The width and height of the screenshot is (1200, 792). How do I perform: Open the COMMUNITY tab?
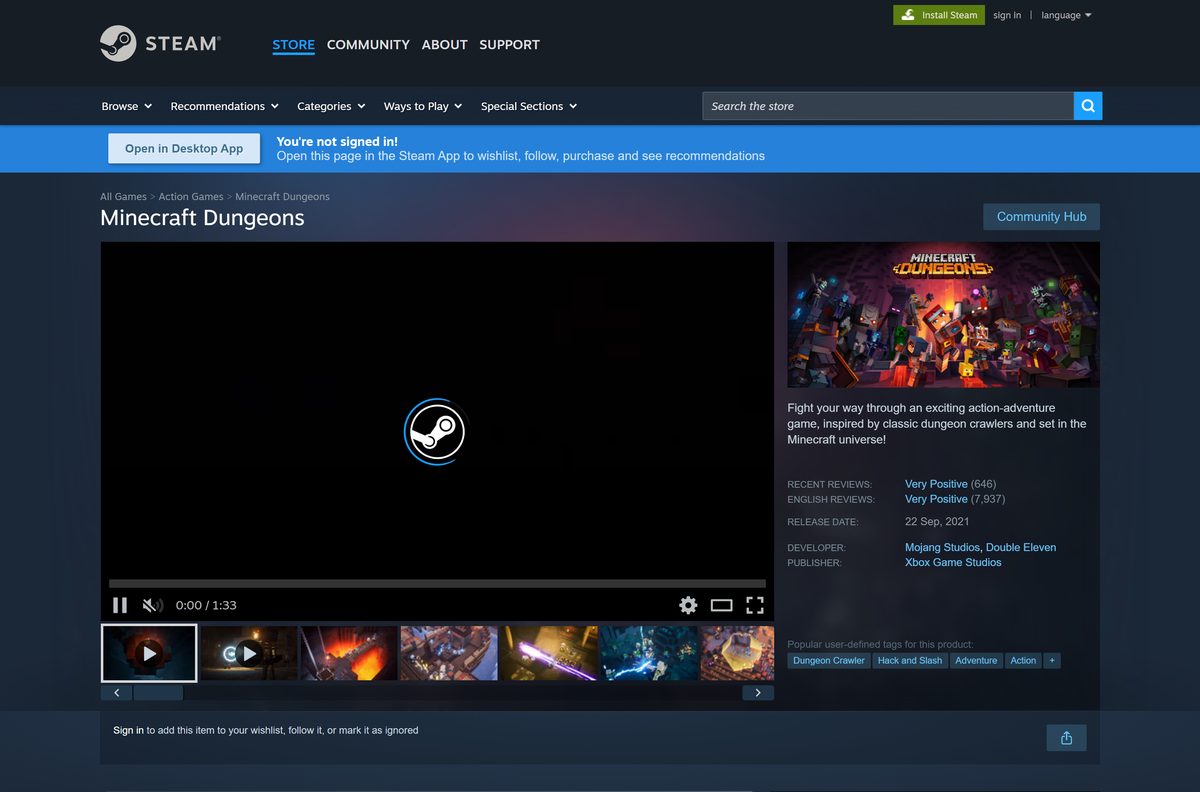pyautogui.click(x=368, y=44)
